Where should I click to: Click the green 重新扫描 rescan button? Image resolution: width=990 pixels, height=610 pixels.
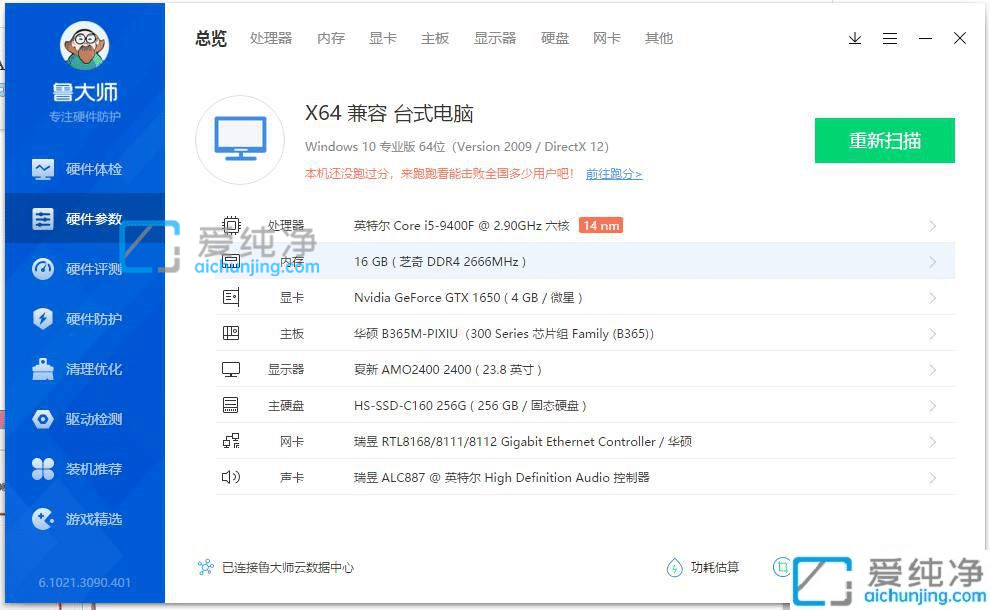point(884,140)
